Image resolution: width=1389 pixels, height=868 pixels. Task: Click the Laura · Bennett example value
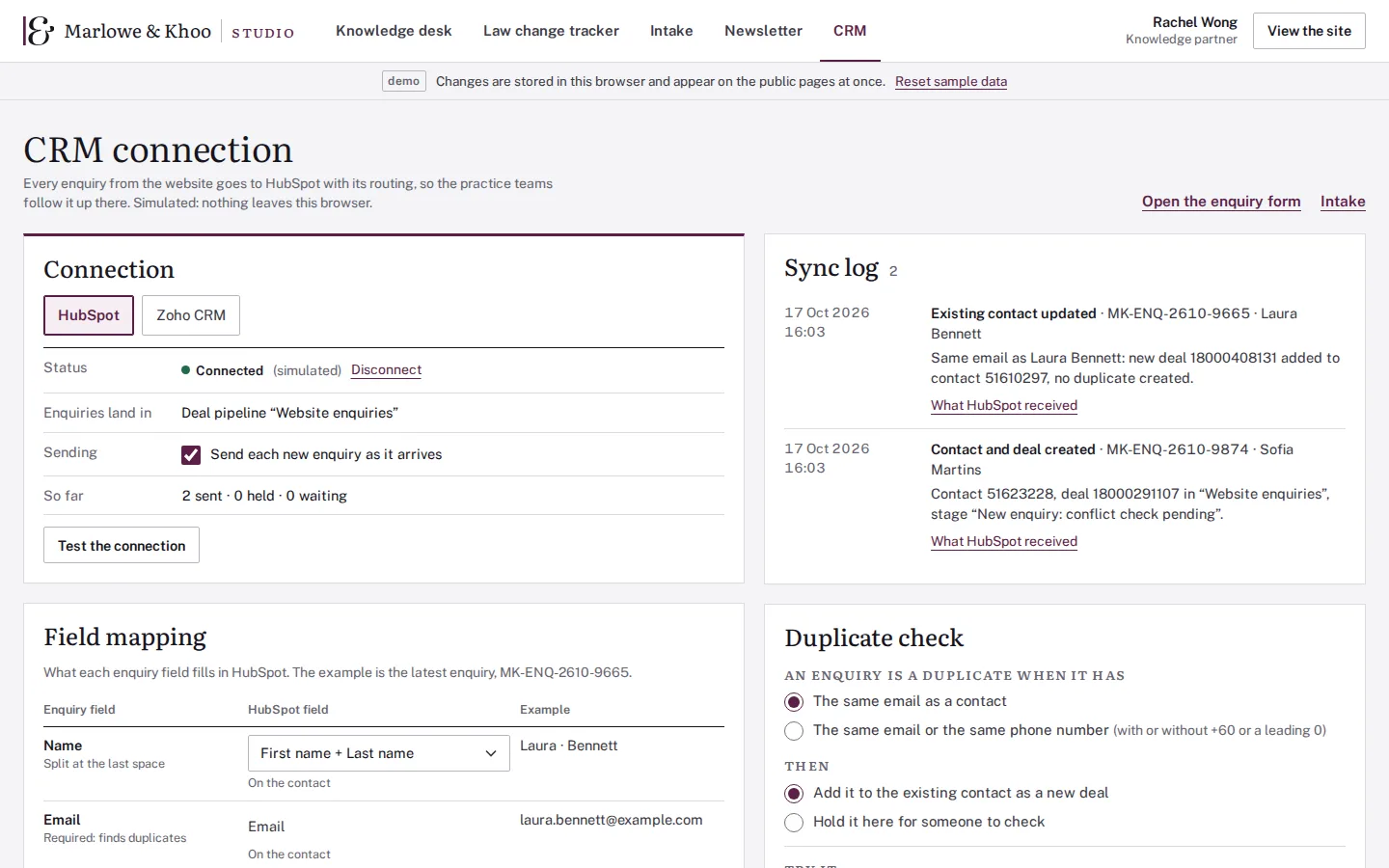coord(569,746)
